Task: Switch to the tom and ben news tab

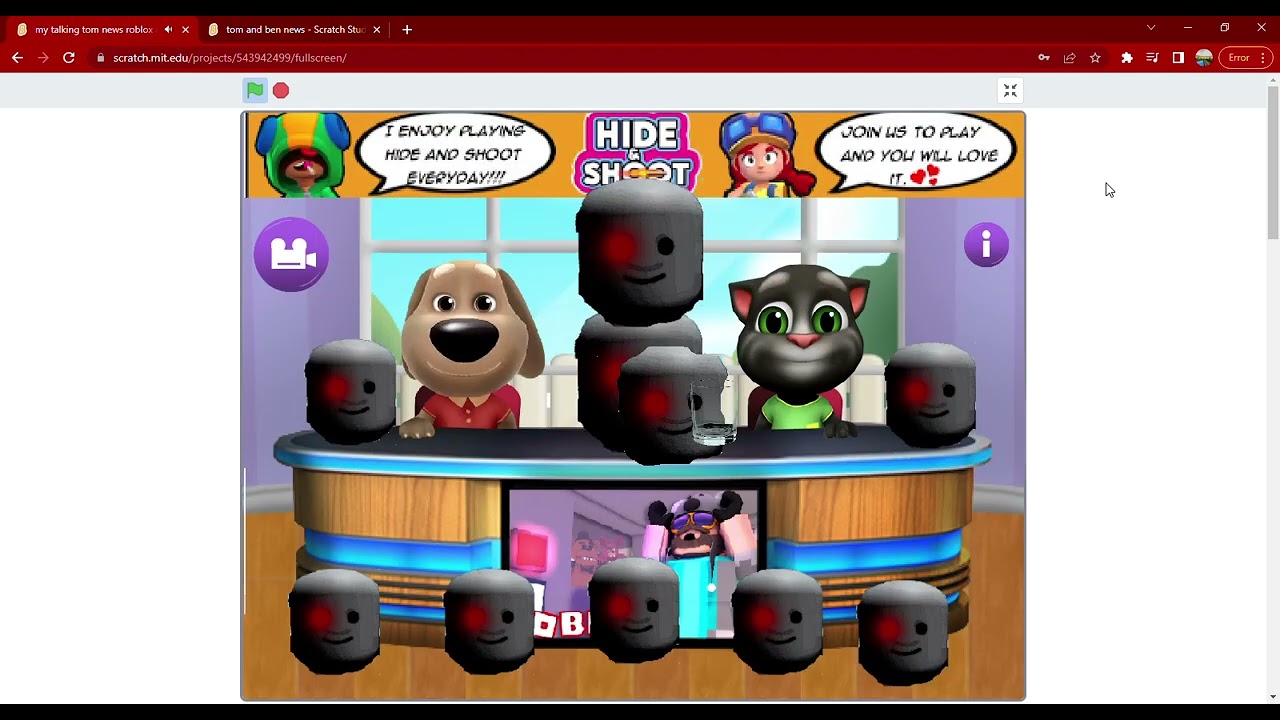Action: click(294, 30)
